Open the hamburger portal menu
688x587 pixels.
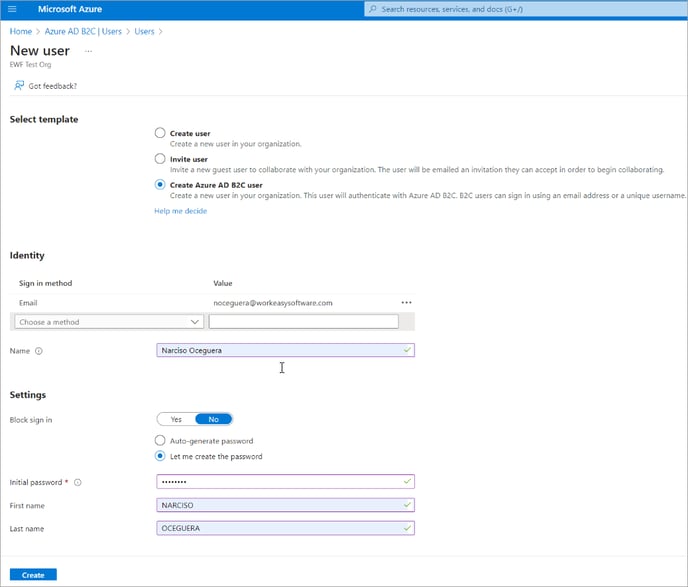pos(12,9)
